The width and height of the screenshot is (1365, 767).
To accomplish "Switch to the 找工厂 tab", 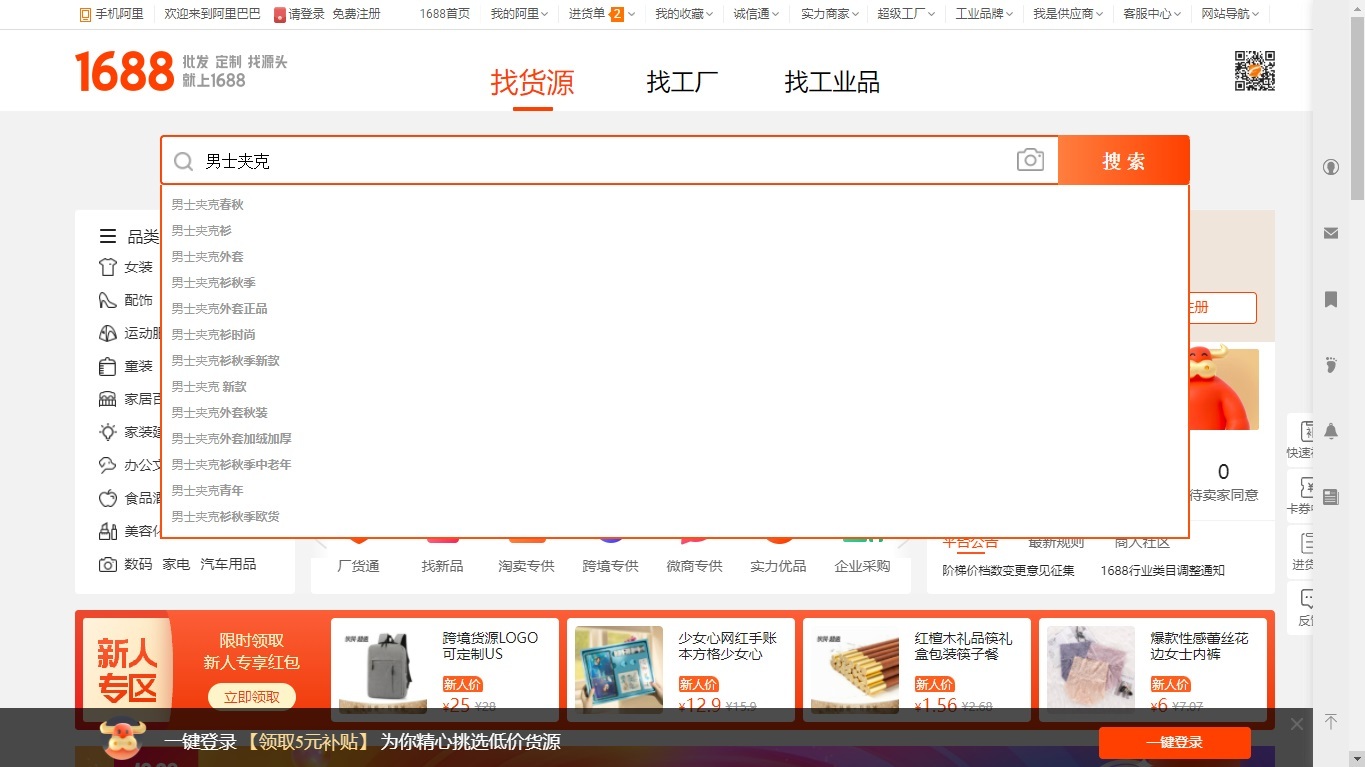I will 682,82.
